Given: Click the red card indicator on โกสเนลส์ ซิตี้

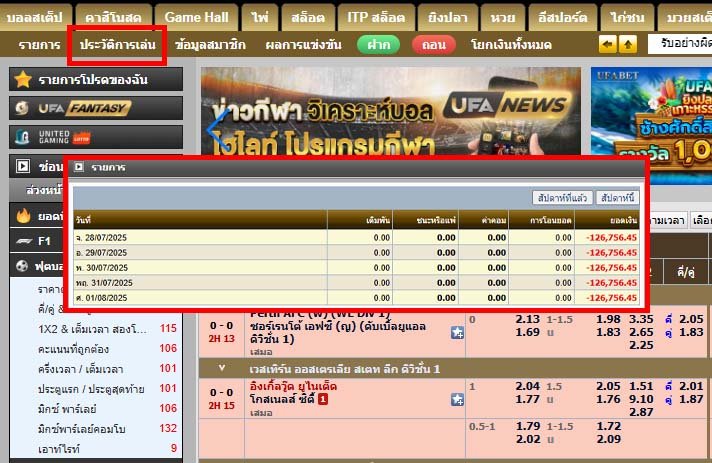Looking at the screenshot, I should tap(324, 399).
